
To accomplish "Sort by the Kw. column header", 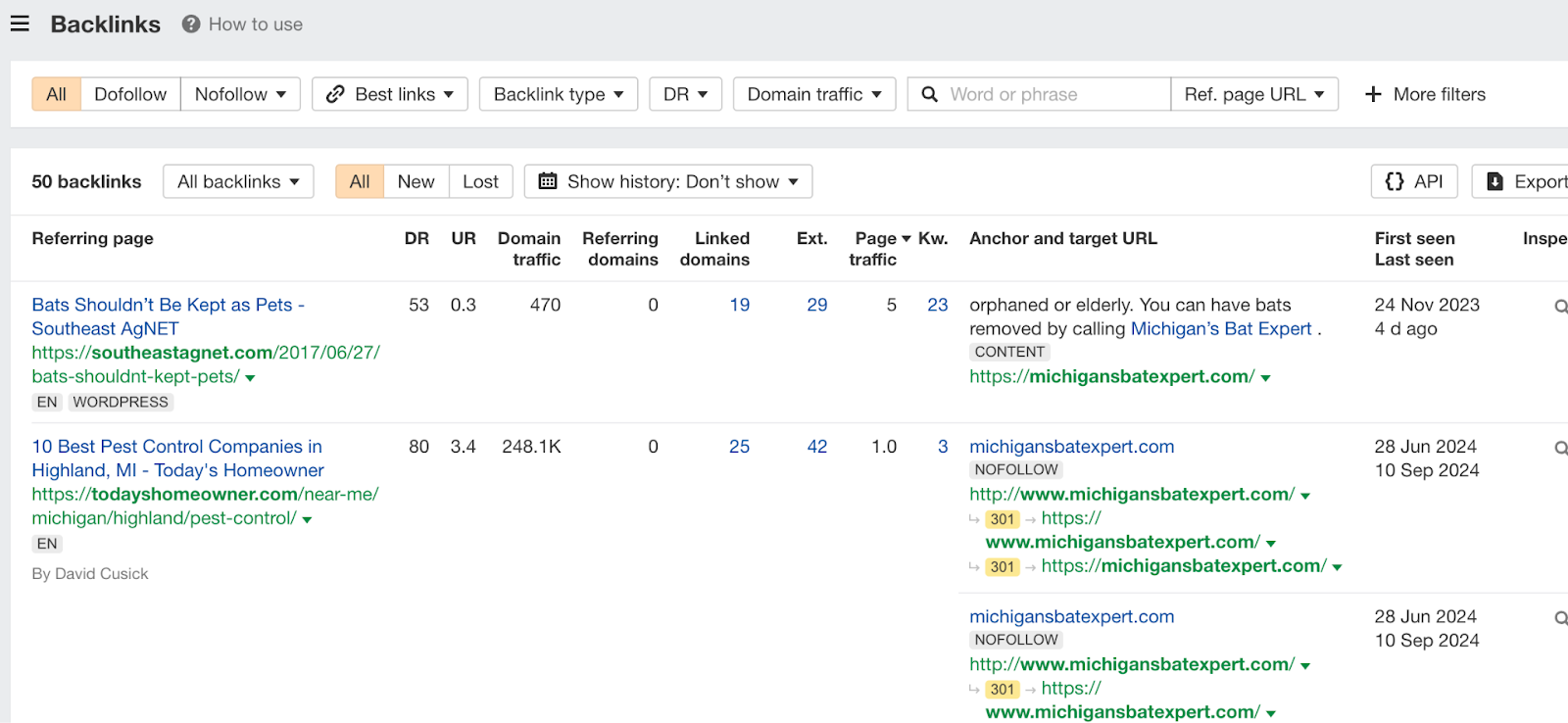I will pos(933,238).
